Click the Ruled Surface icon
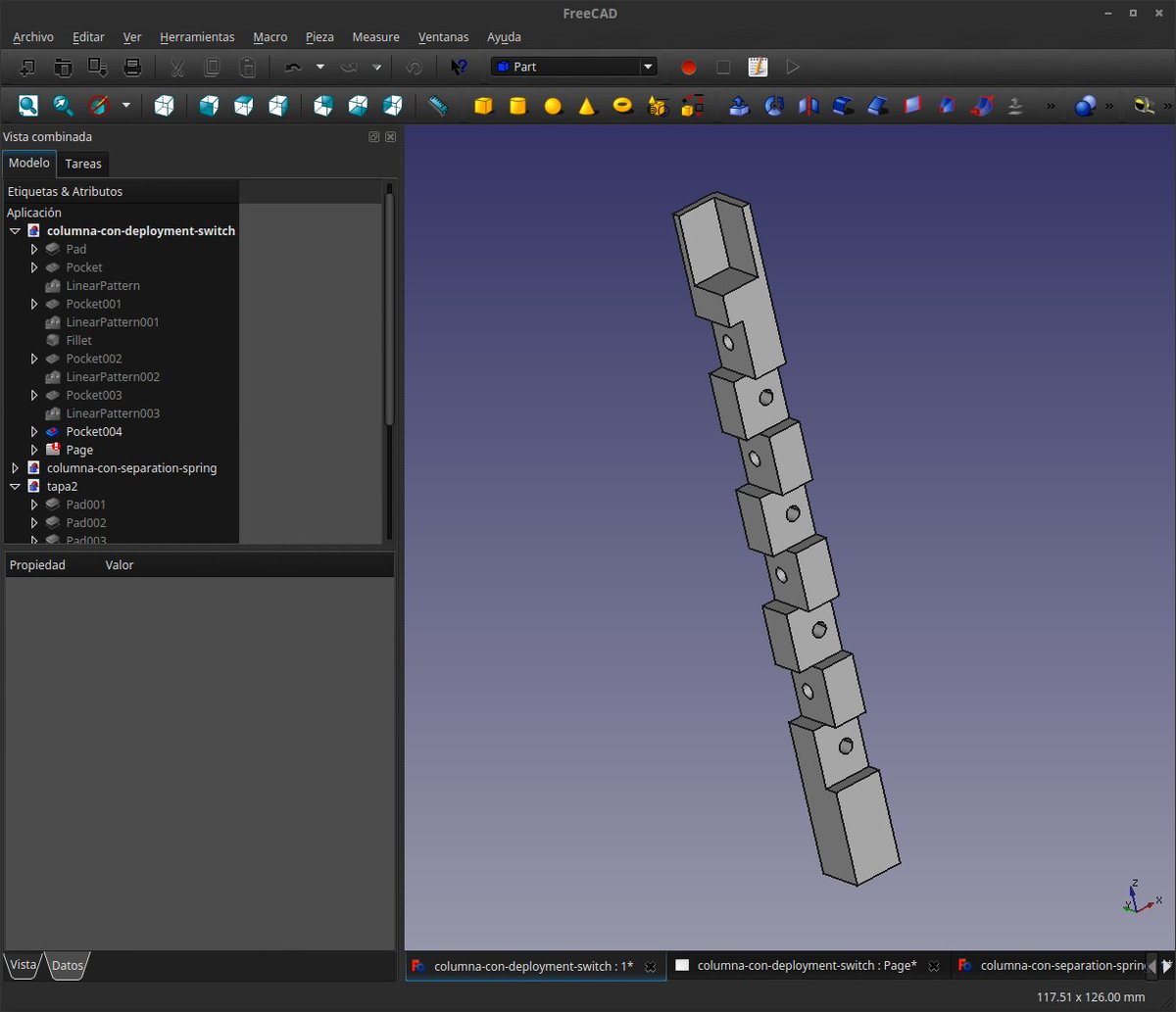Viewport: 1176px width, 1012px height. [912, 105]
